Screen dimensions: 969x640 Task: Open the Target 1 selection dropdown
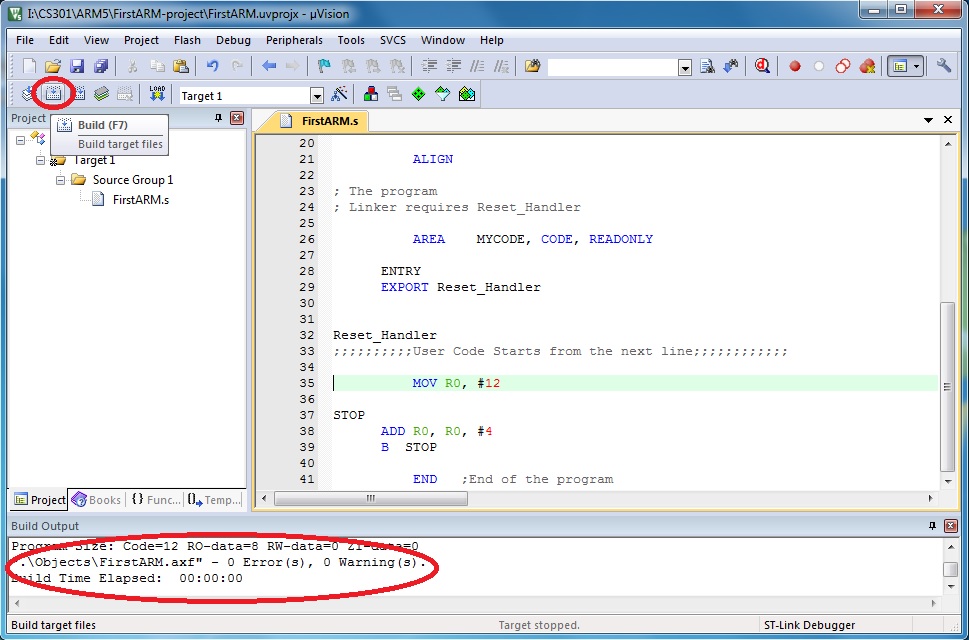pyautogui.click(x=316, y=96)
